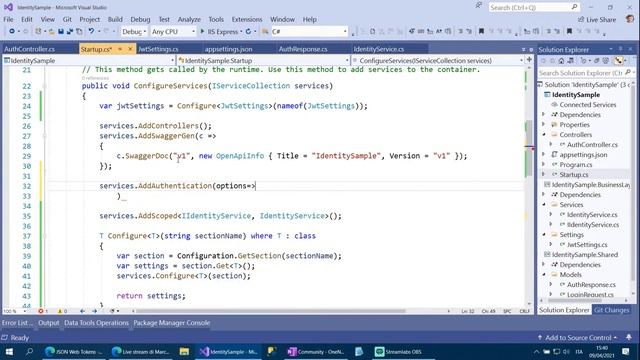The width and height of the screenshot is (640, 360).
Task: Collapse the Controllers folder in Solution Explorer
Action: point(544,134)
